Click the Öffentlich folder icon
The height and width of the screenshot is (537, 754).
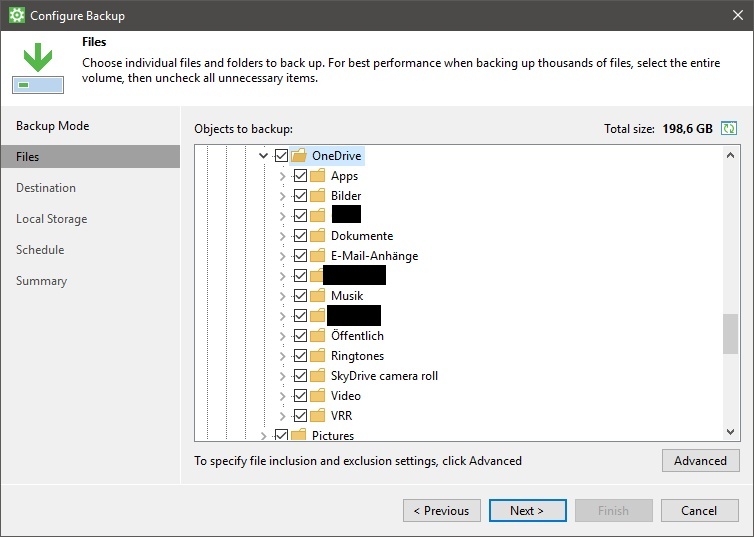coord(317,336)
